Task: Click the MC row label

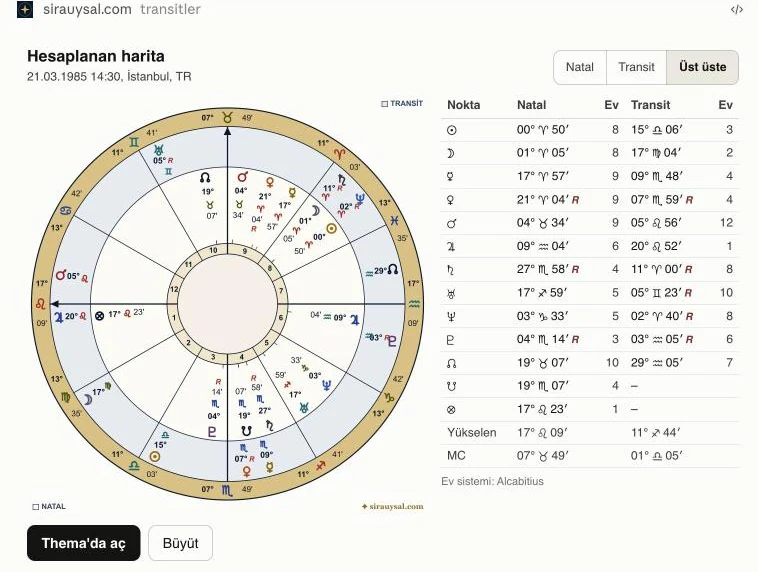Action: click(x=456, y=455)
